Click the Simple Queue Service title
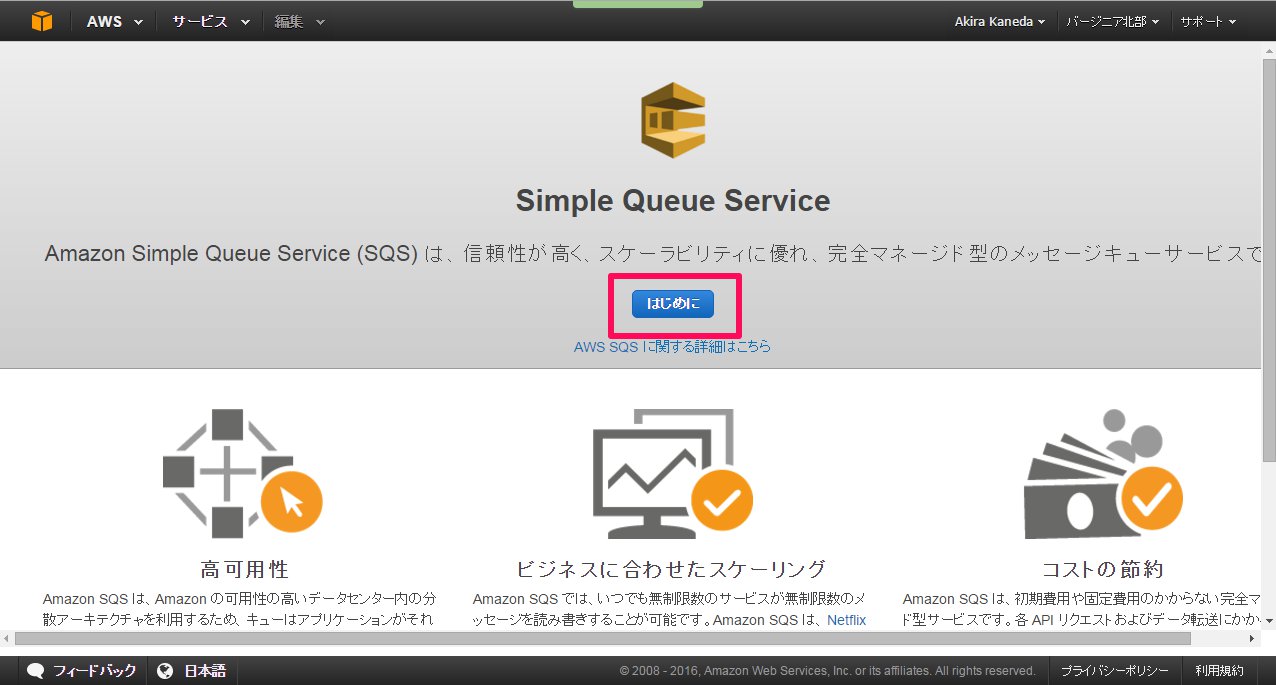This screenshot has width=1276, height=685. [x=673, y=201]
